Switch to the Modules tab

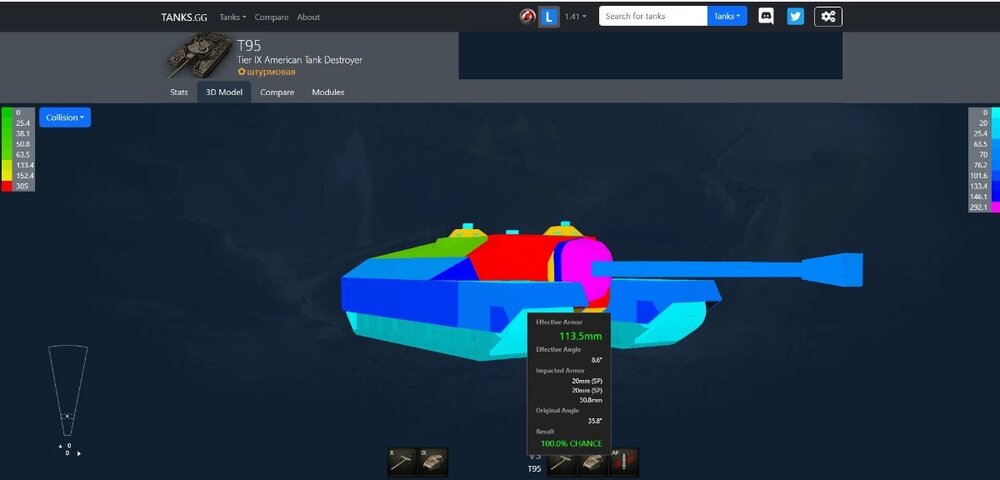click(328, 92)
